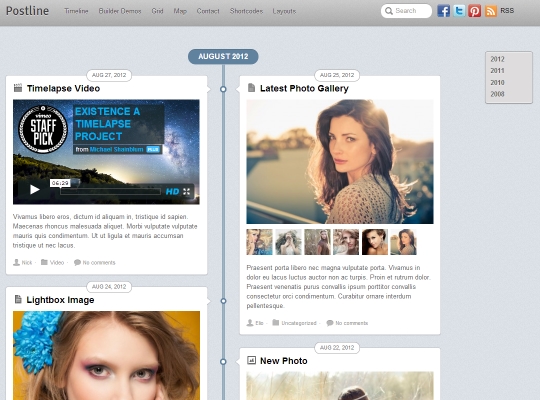The image size is (540, 400).
Task: Open the Timelapse Video post title
Action: tap(63, 88)
